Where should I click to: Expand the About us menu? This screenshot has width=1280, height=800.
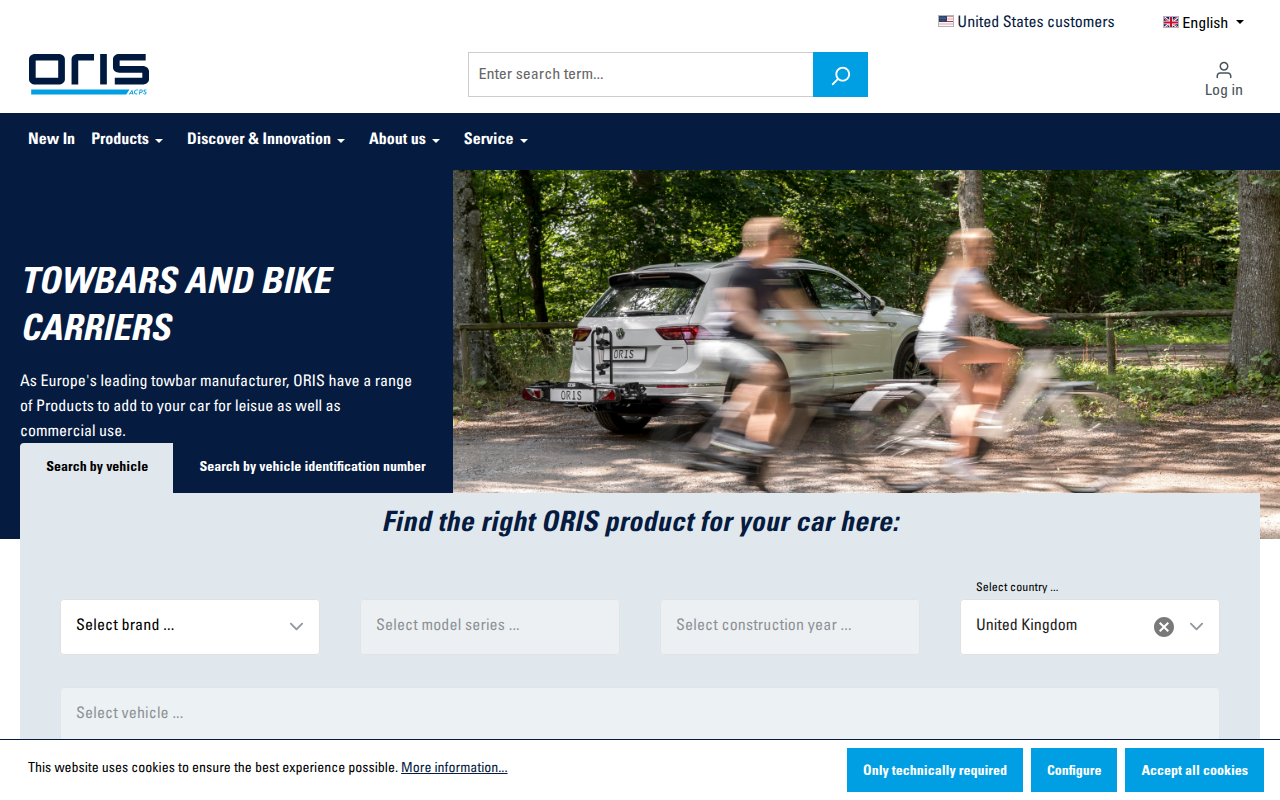(x=404, y=139)
